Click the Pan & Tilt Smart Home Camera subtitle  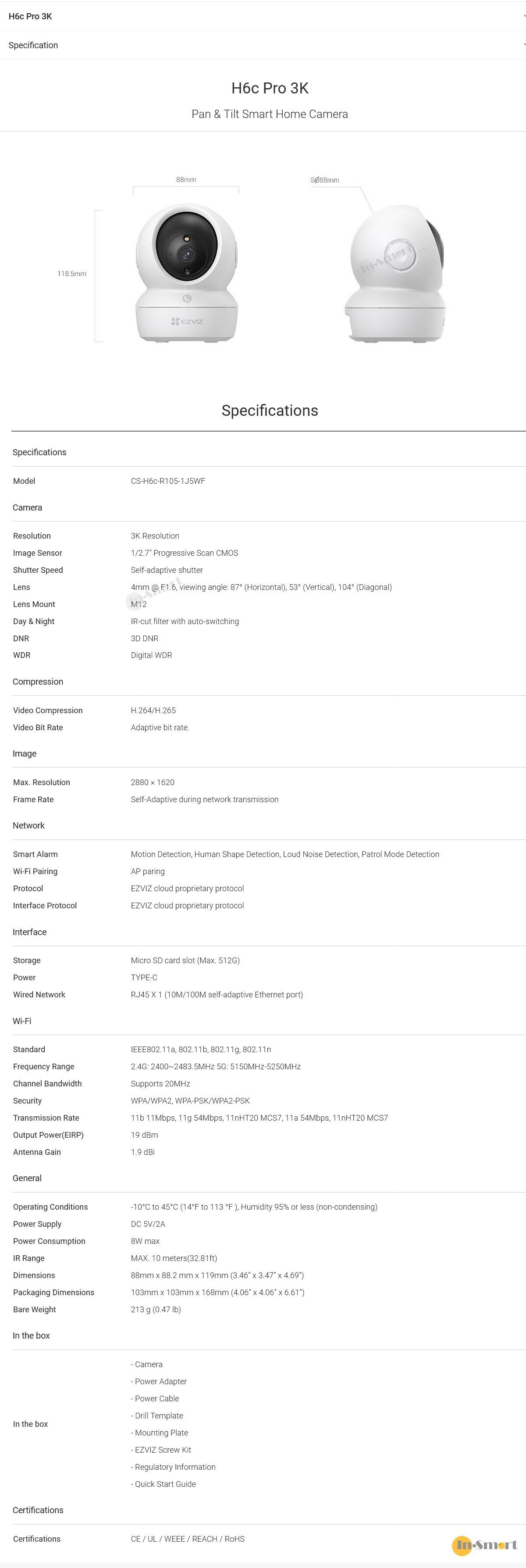270,114
